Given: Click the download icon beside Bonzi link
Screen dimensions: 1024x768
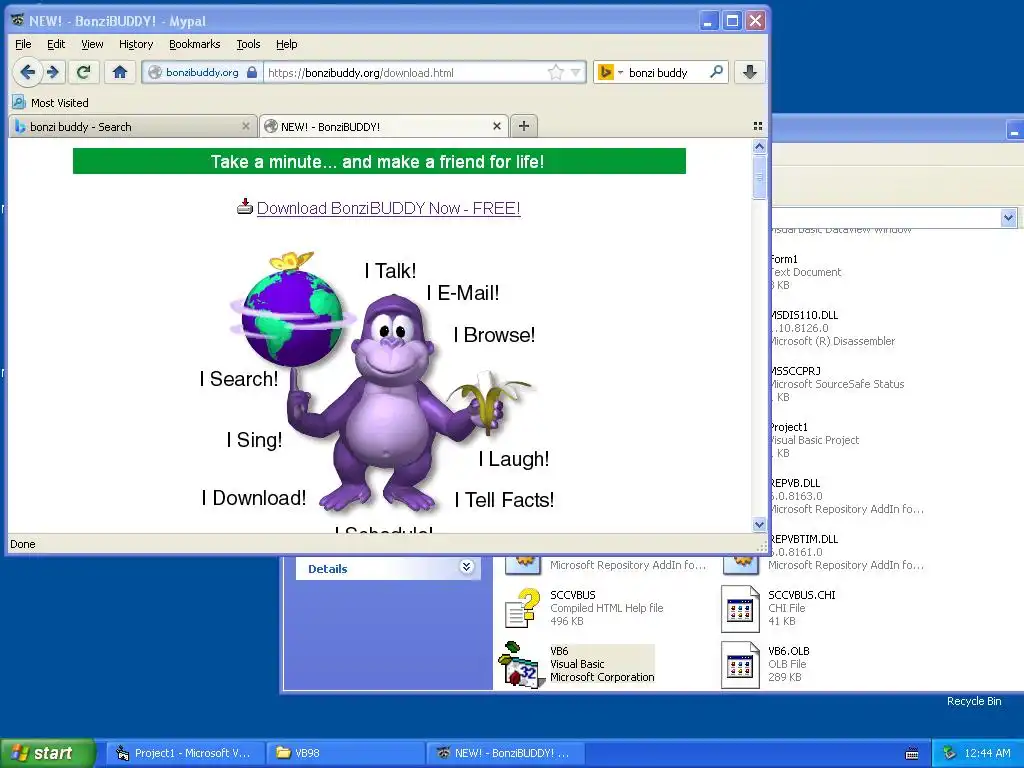Looking at the screenshot, I should pos(245,206).
